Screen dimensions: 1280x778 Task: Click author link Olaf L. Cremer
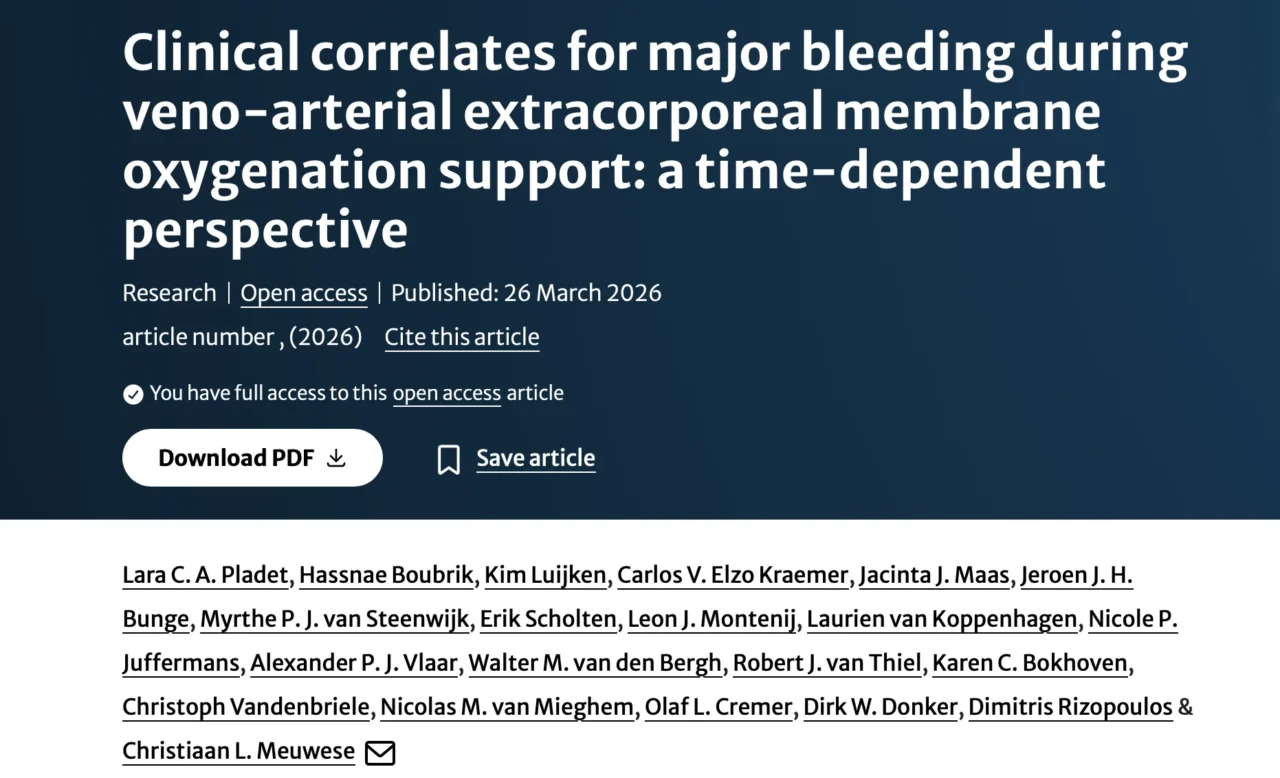click(x=718, y=707)
